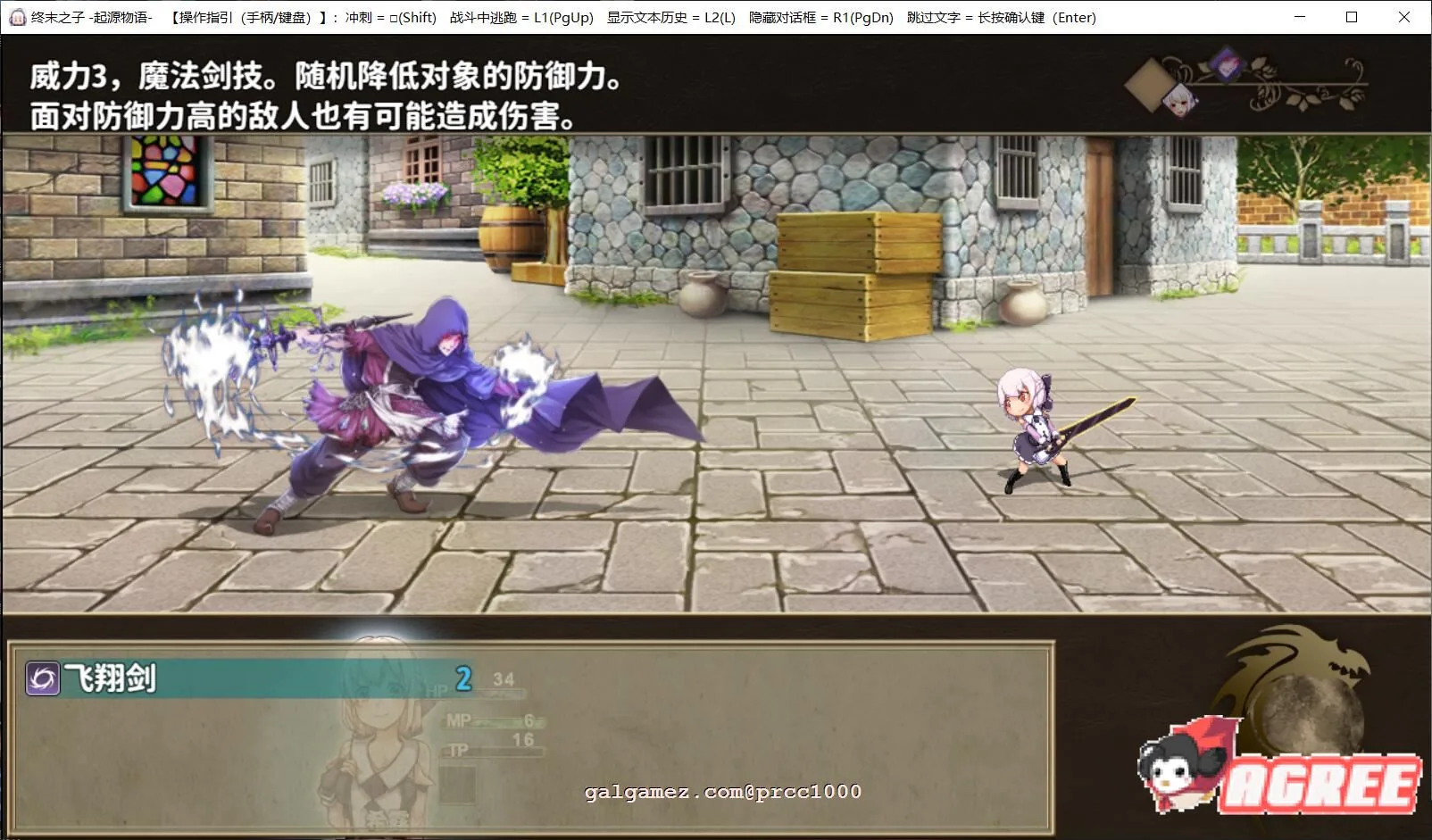Click the purple hooded enemy turn-order portrait
The width and height of the screenshot is (1432, 840).
click(x=1227, y=64)
